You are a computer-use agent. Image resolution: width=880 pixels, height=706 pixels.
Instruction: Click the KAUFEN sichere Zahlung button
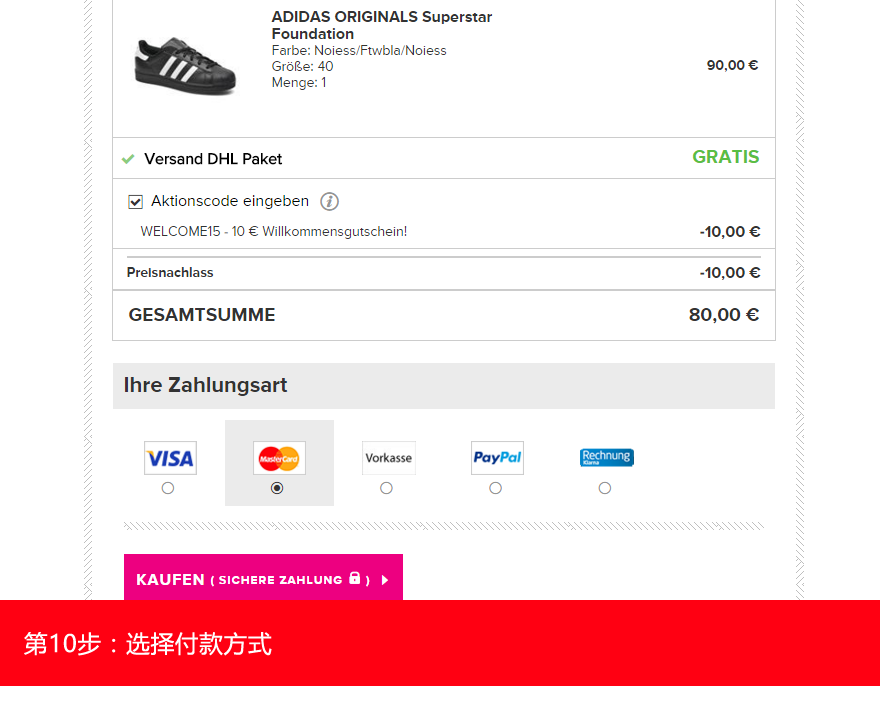click(263, 577)
